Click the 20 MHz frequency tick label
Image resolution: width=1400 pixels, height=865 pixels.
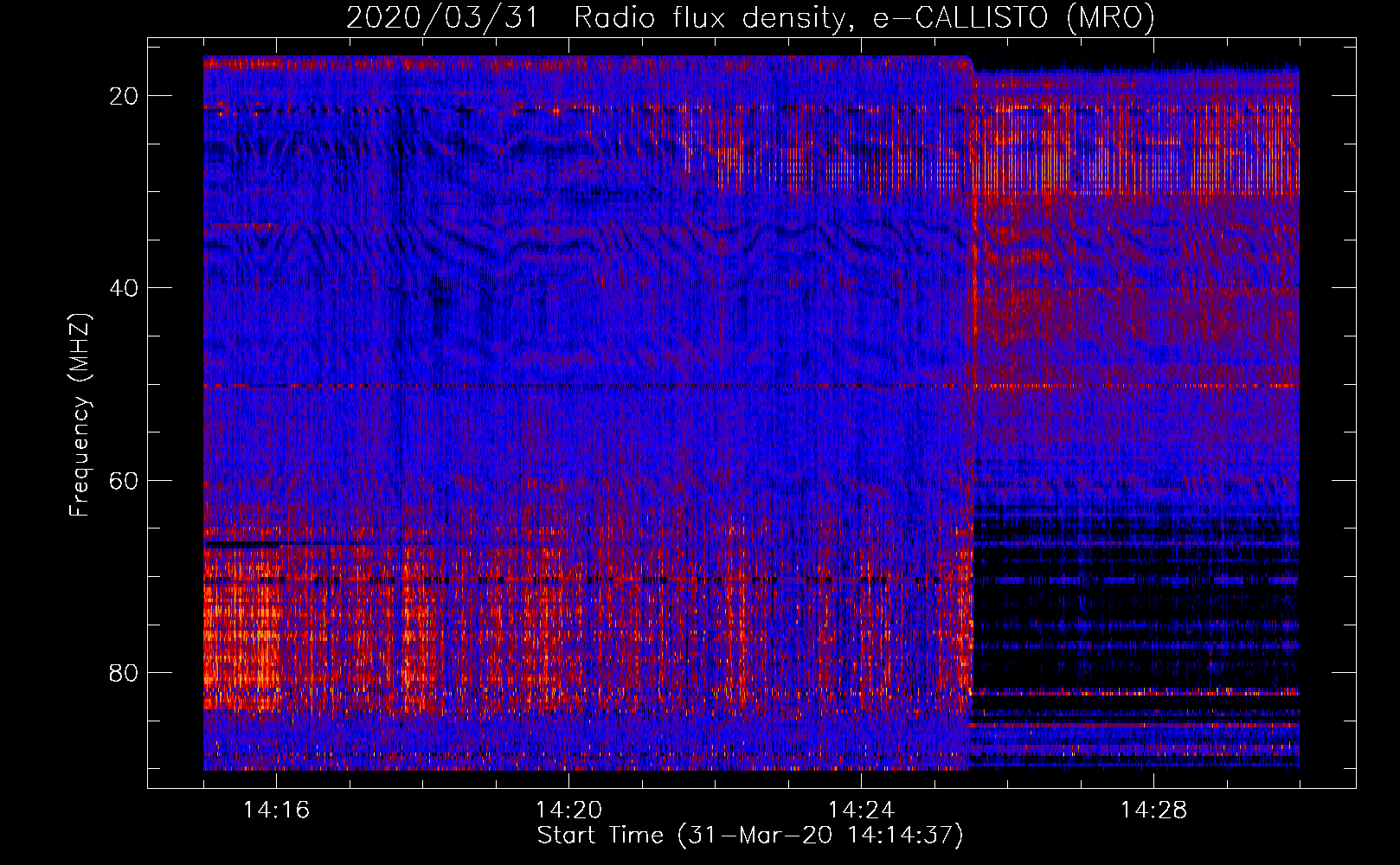pyautogui.click(x=125, y=96)
